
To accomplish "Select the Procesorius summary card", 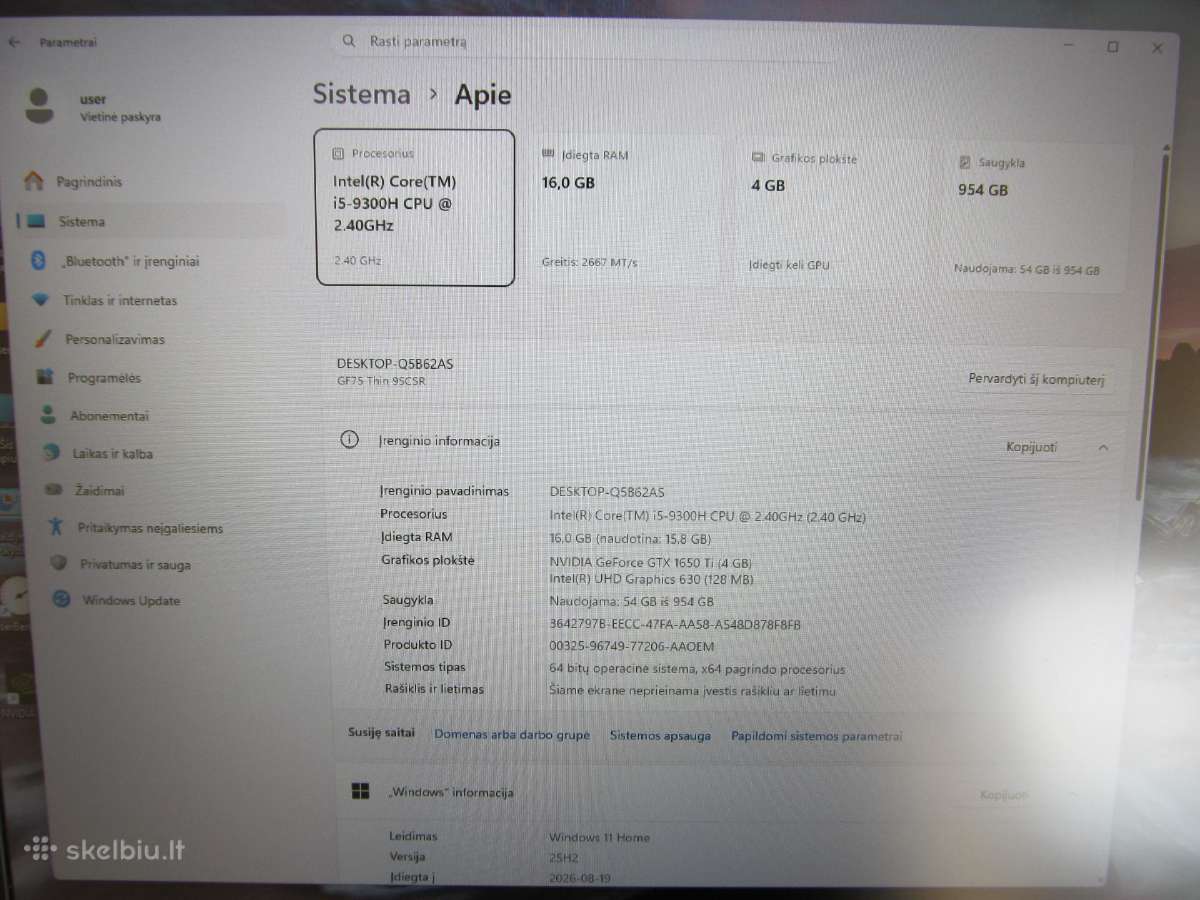I will (x=415, y=208).
